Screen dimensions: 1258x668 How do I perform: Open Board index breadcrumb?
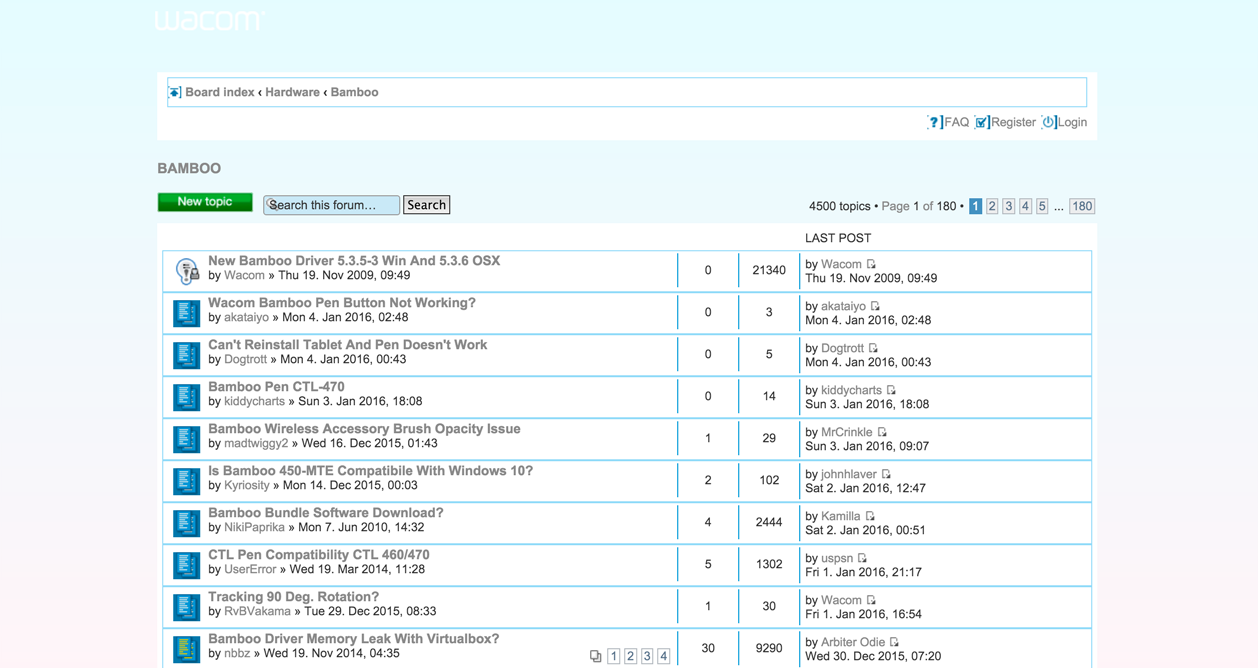[219, 92]
